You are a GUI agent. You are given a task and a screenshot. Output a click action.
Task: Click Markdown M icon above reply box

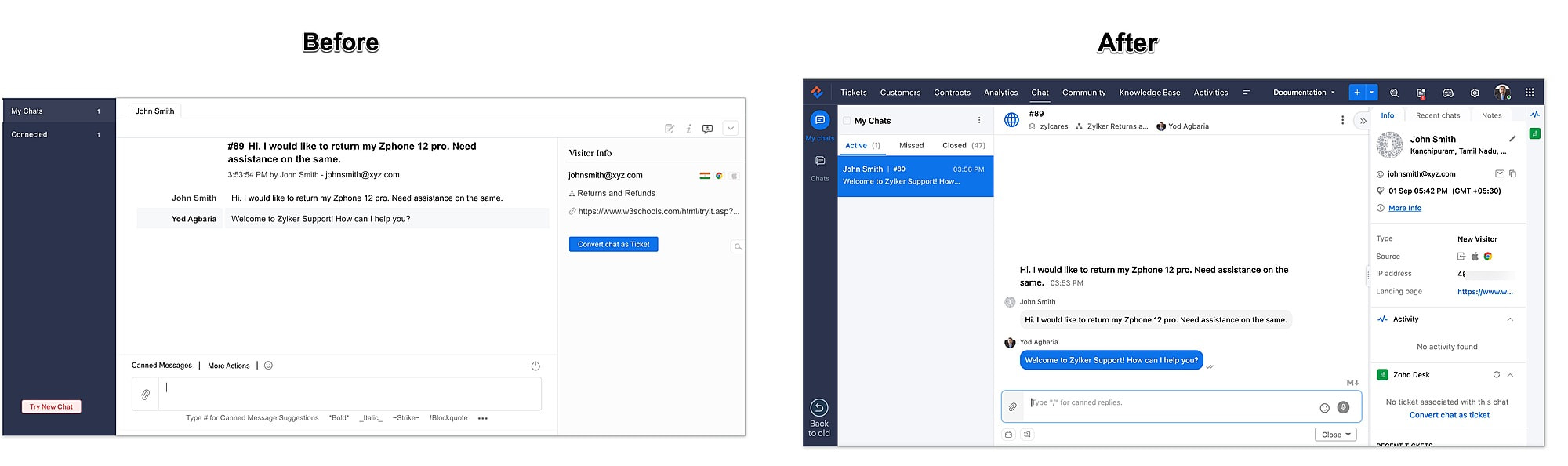tap(1352, 384)
